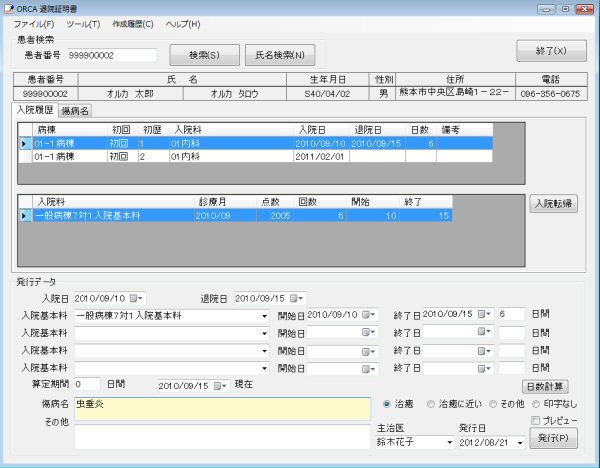Select row selector arrow of 2010/09/10 admission

point(24,143)
